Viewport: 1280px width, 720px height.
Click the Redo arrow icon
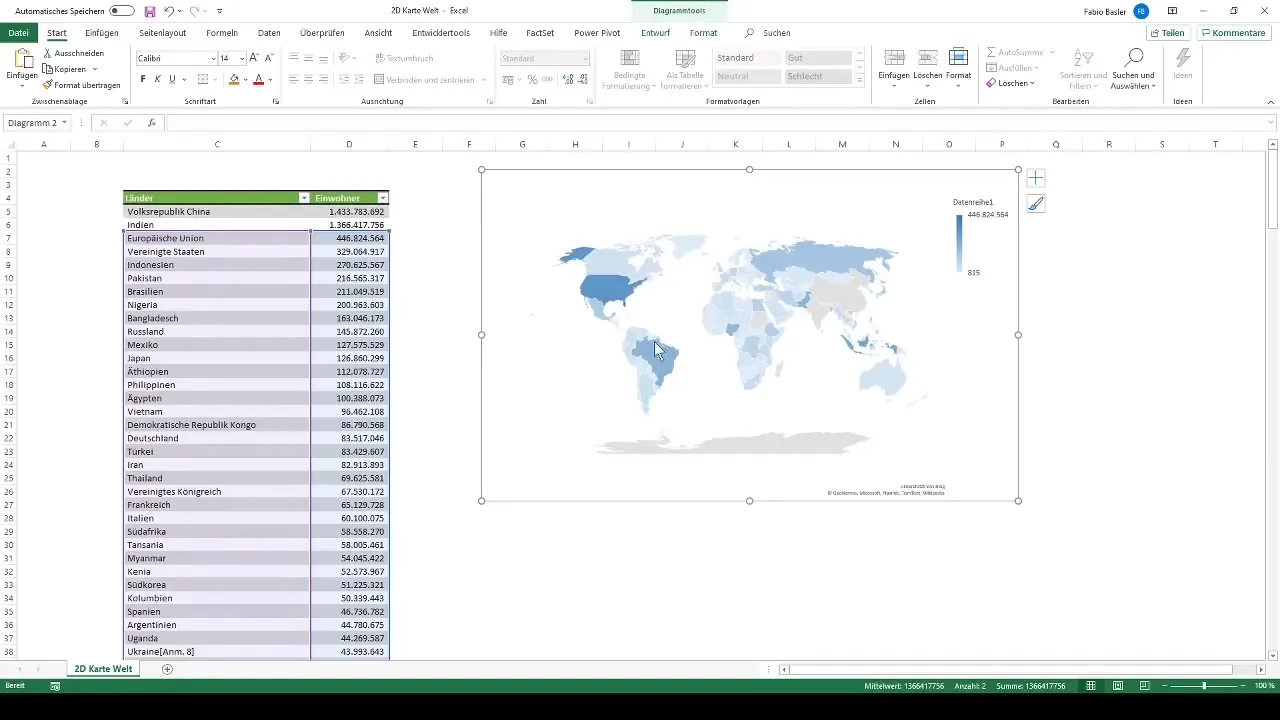click(194, 11)
